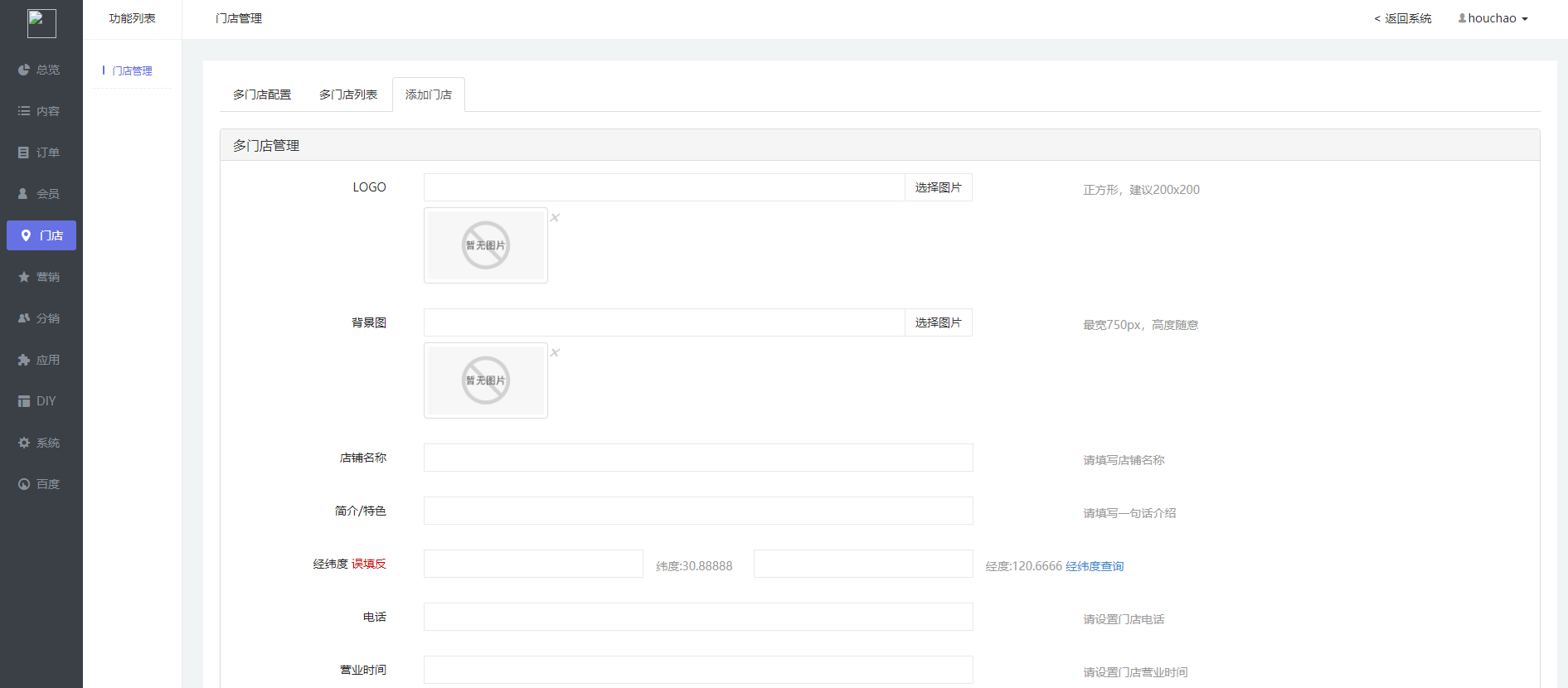Open the 总览 overview icon in sidebar
The width and height of the screenshot is (1568, 688).
click(x=24, y=70)
